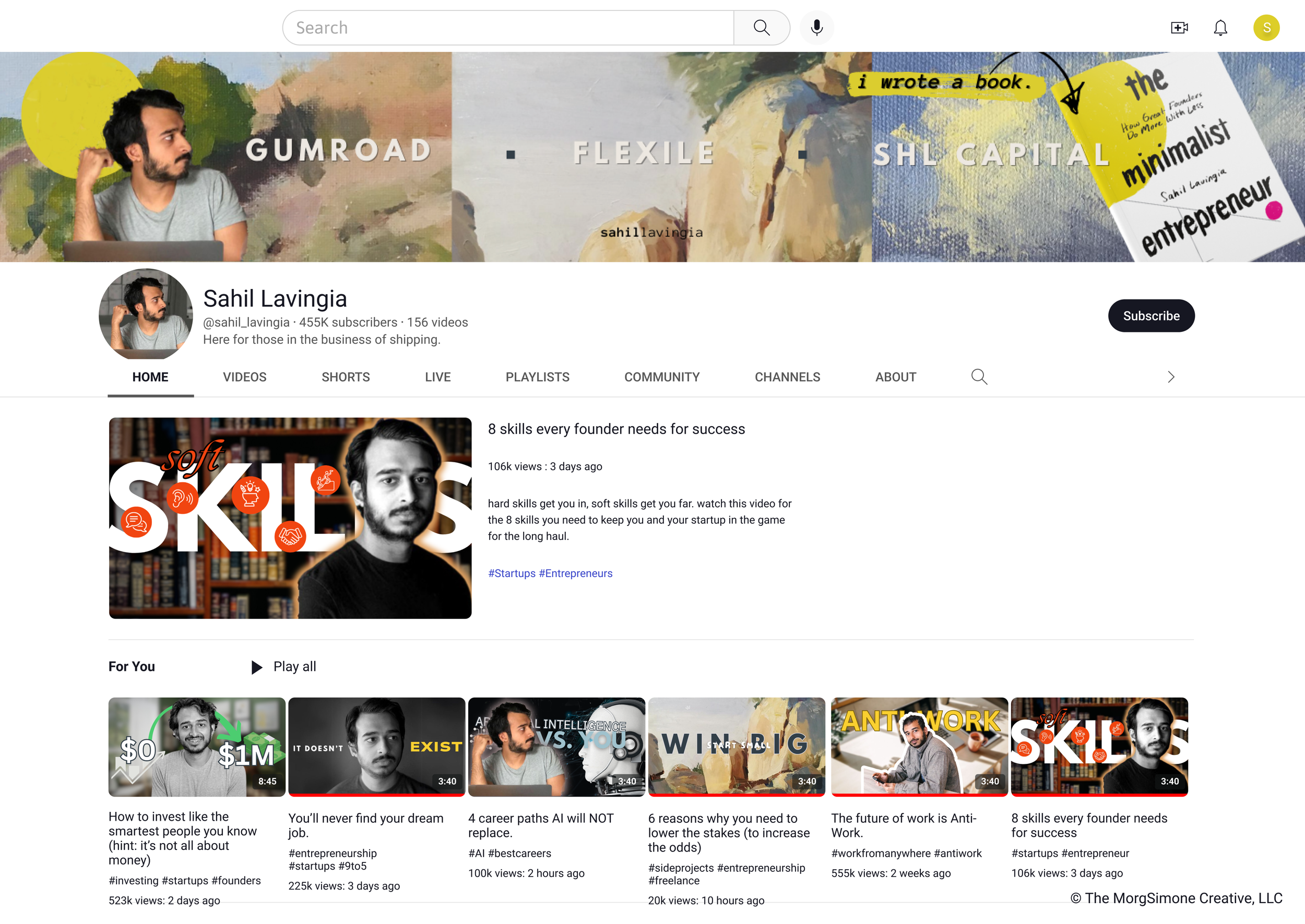
Task: Search within channel using magnifier icon
Action: click(x=979, y=377)
